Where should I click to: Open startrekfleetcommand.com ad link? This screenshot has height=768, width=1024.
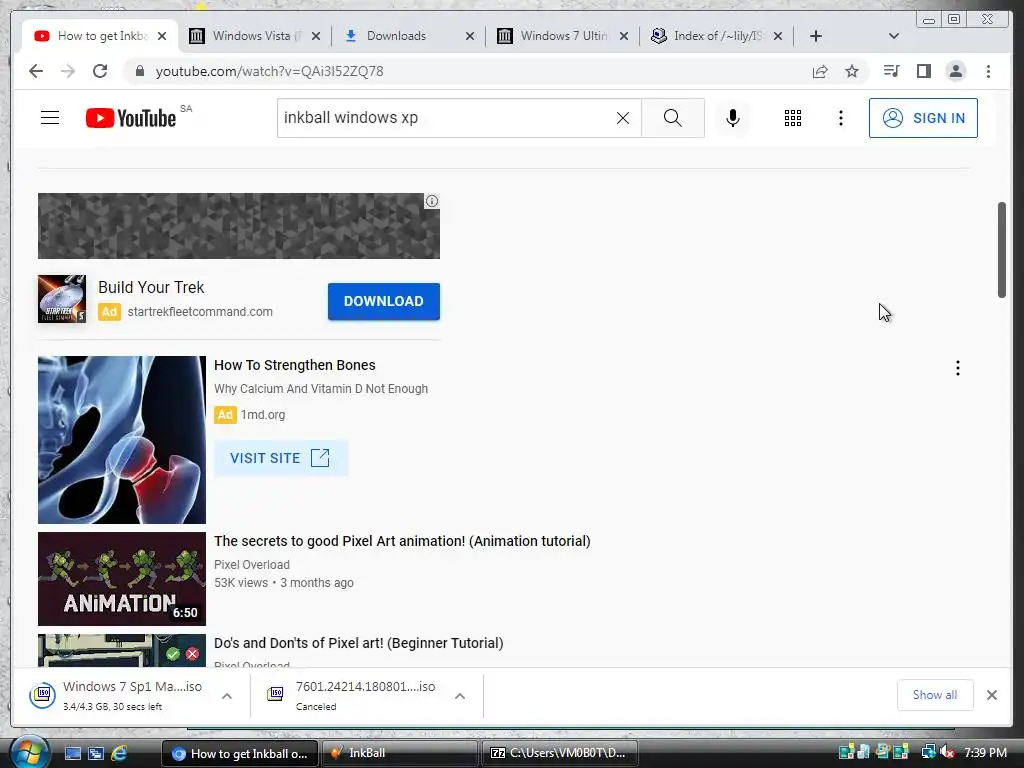click(x=200, y=312)
